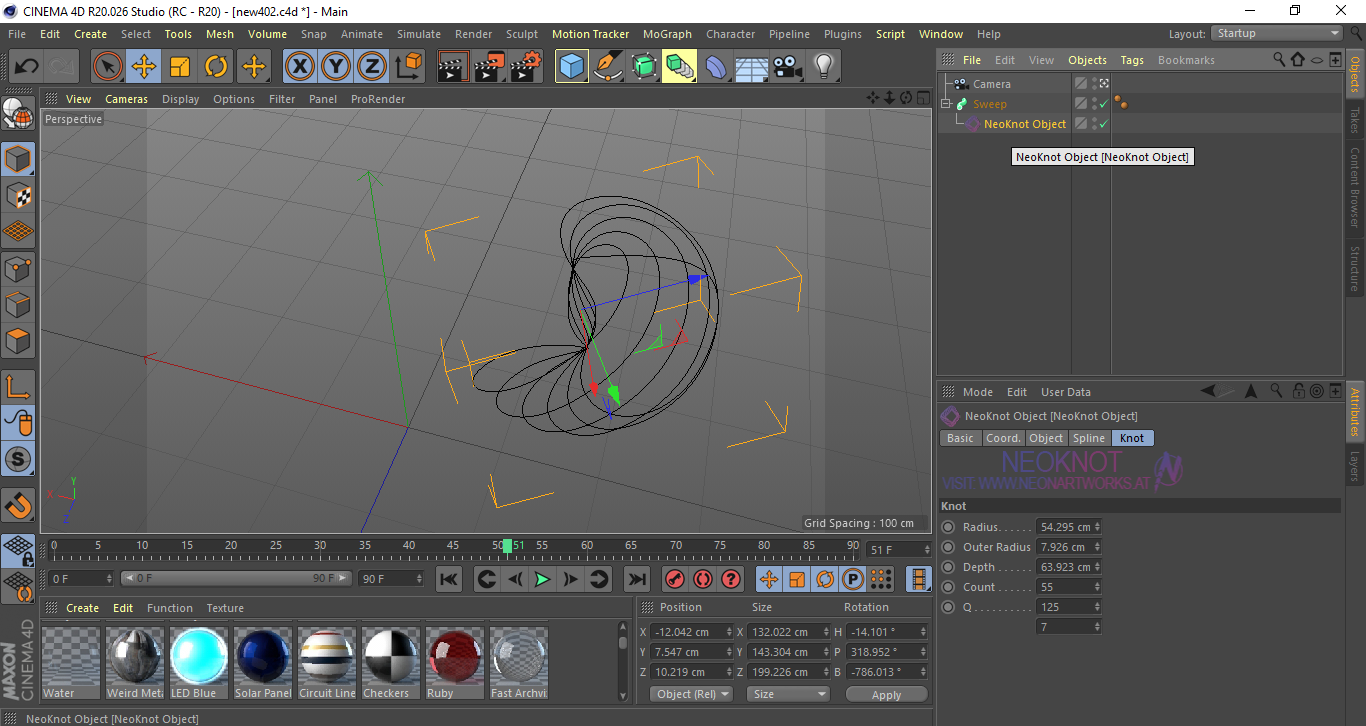Viewport: 1366px width, 726px height.
Task: Add a Floor environment object
Action: [x=752, y=67]
